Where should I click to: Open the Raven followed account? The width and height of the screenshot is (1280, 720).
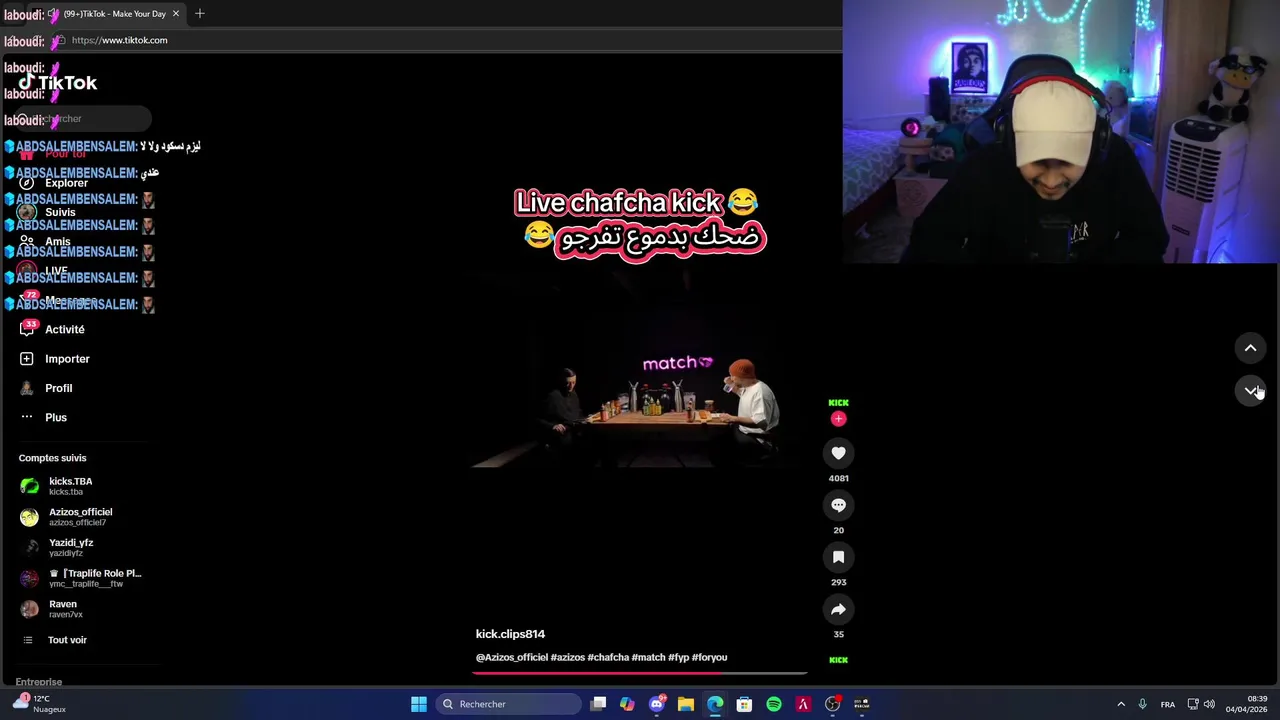(x=82, y=608)
